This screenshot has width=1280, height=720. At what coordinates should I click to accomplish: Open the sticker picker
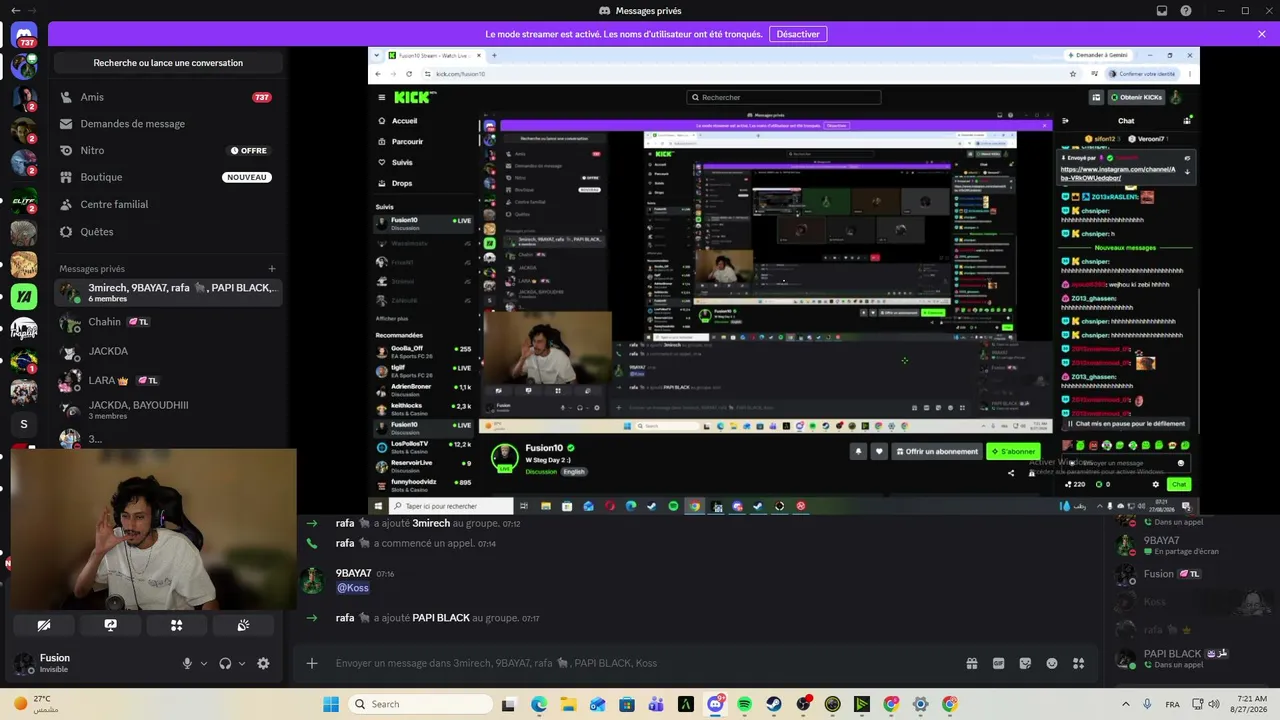[1025, 663]
